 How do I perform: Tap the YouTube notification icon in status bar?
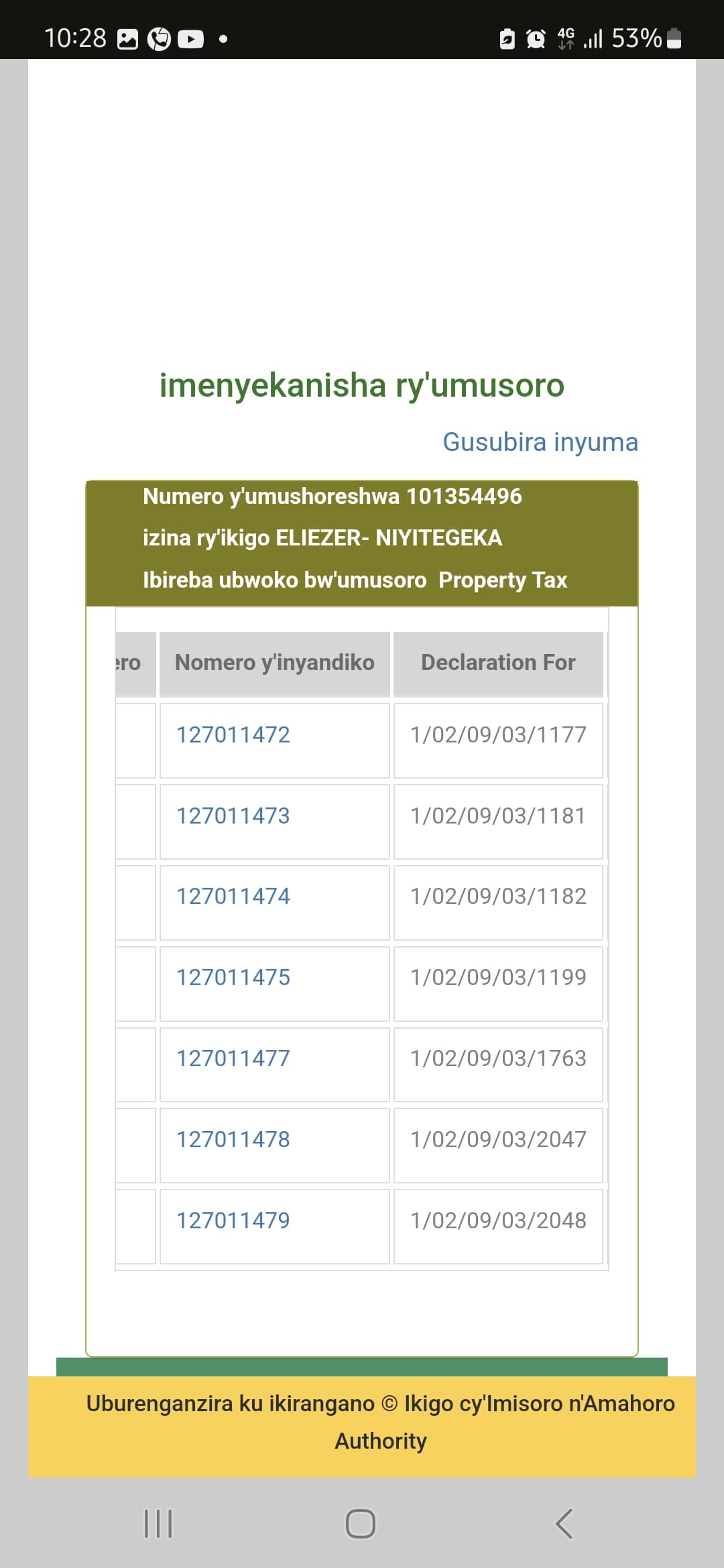[190, 40]
